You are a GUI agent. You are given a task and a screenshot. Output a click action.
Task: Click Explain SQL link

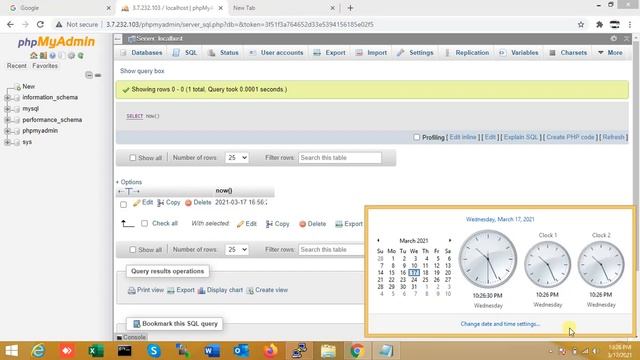tap(521, 137)
